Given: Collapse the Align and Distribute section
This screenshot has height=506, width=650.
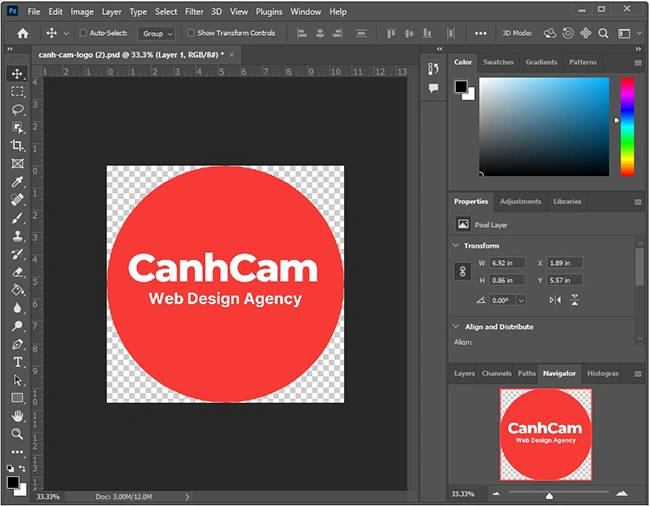Looking at the screenshot, I should click(457, 327).
